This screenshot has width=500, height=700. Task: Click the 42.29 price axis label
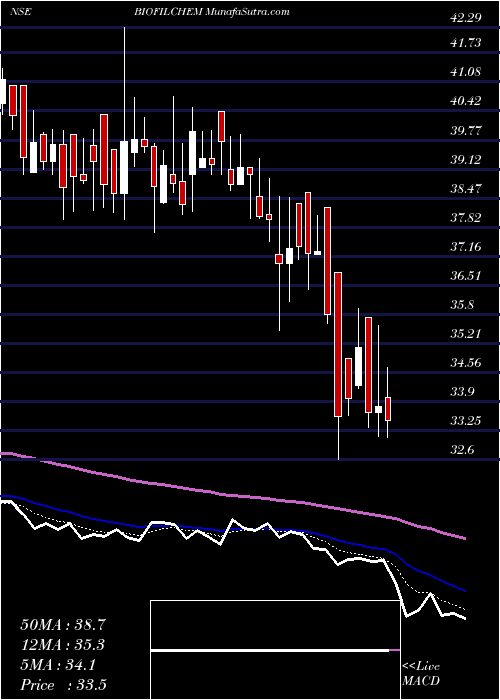tap(466, 18)
